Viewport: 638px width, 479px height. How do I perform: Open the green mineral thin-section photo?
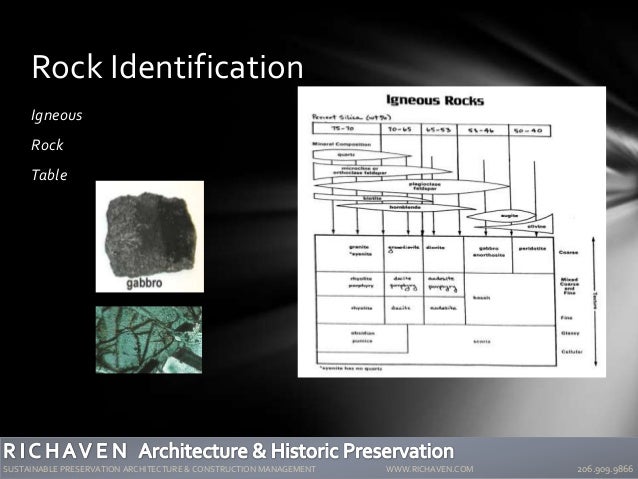[149, 340]
